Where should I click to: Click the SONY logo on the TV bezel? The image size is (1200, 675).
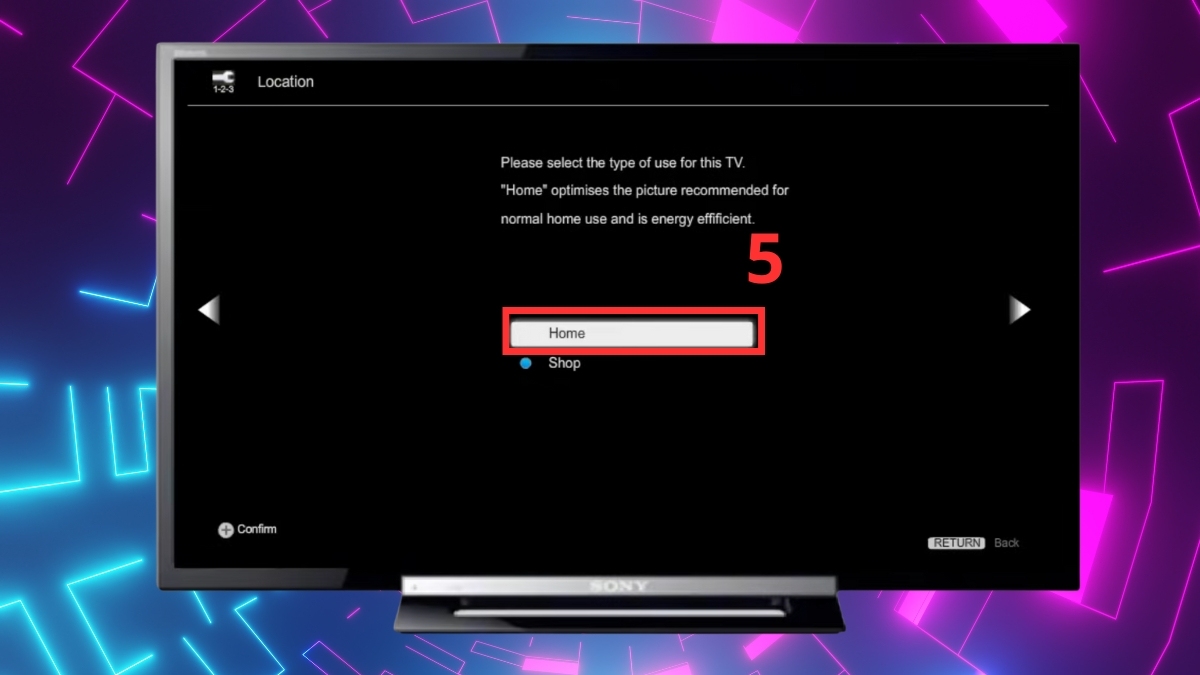[x=619, y=586]
